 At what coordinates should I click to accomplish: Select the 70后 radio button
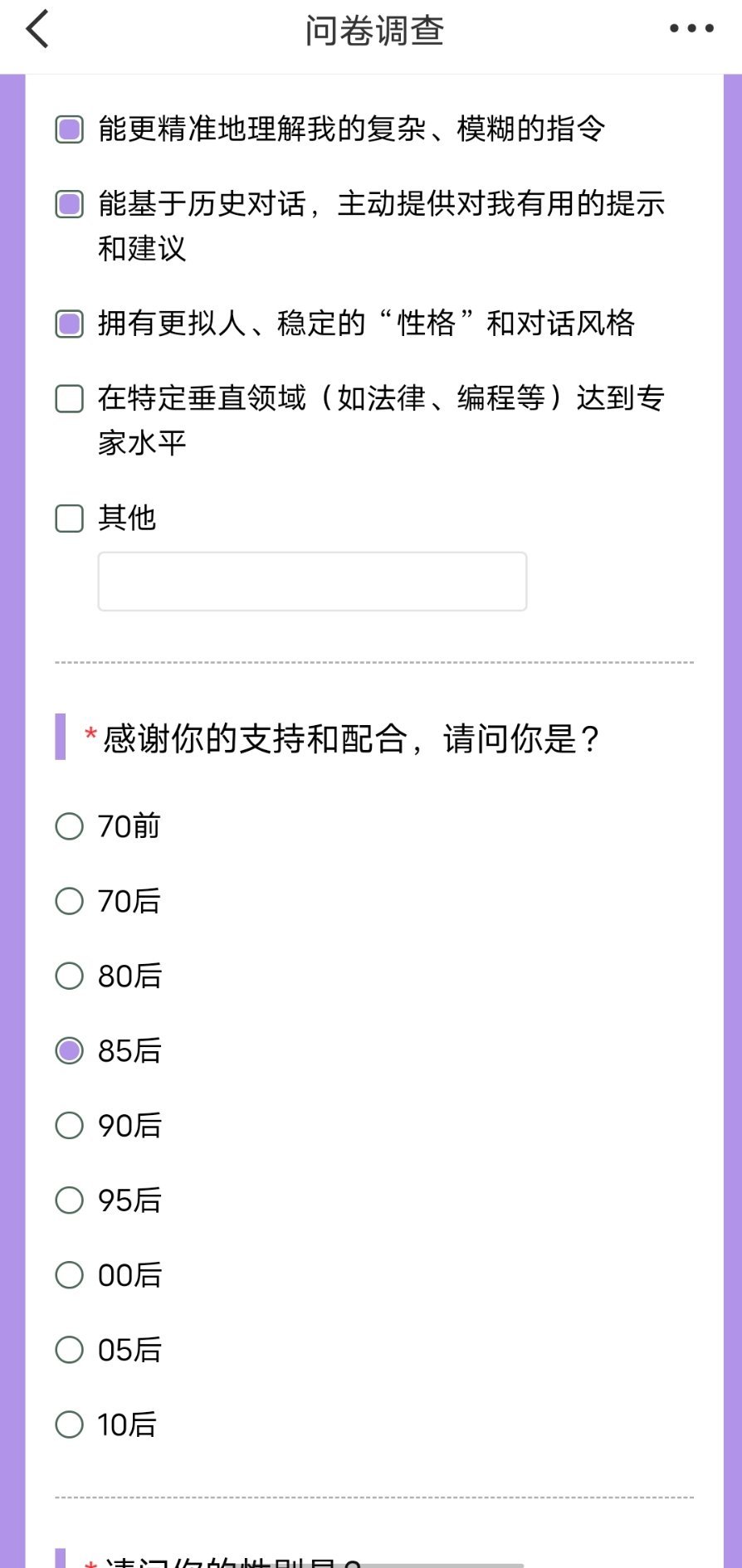pos(70,901)
